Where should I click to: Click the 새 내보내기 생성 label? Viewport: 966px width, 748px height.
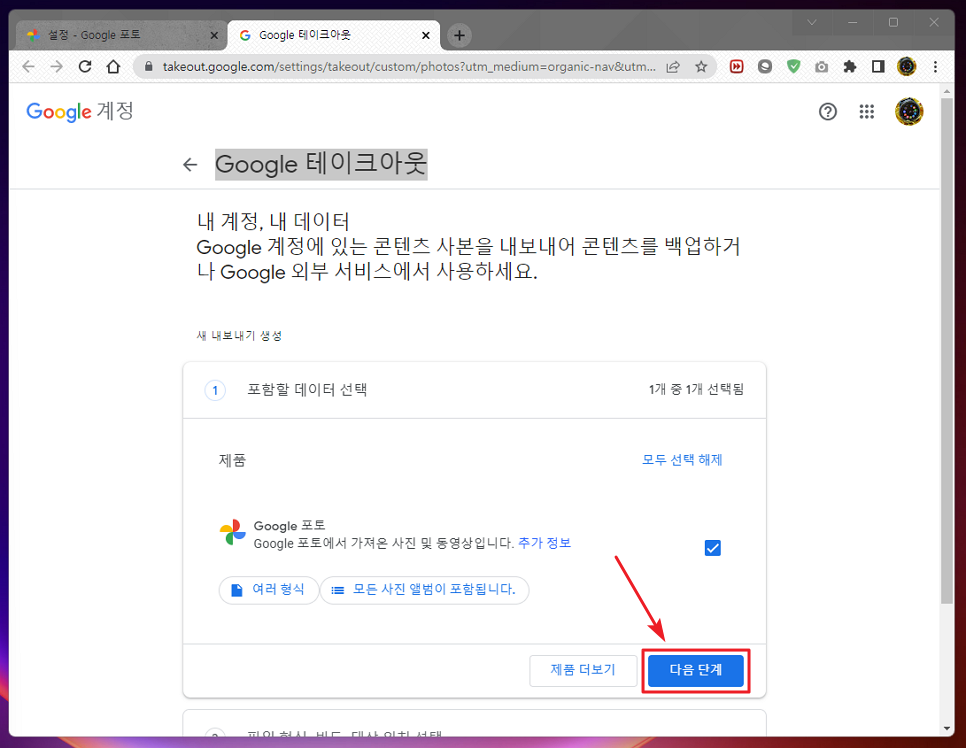239,336
